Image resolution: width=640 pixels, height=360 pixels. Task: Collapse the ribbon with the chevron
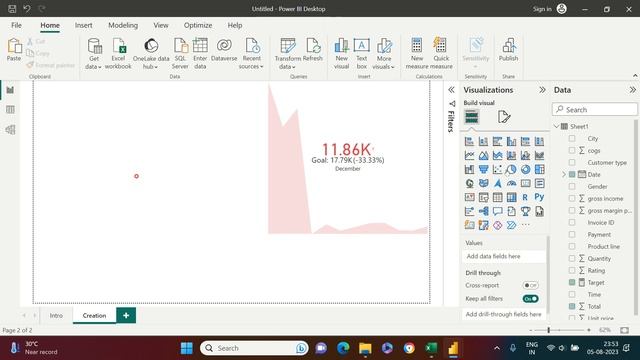tap(635, 76)
